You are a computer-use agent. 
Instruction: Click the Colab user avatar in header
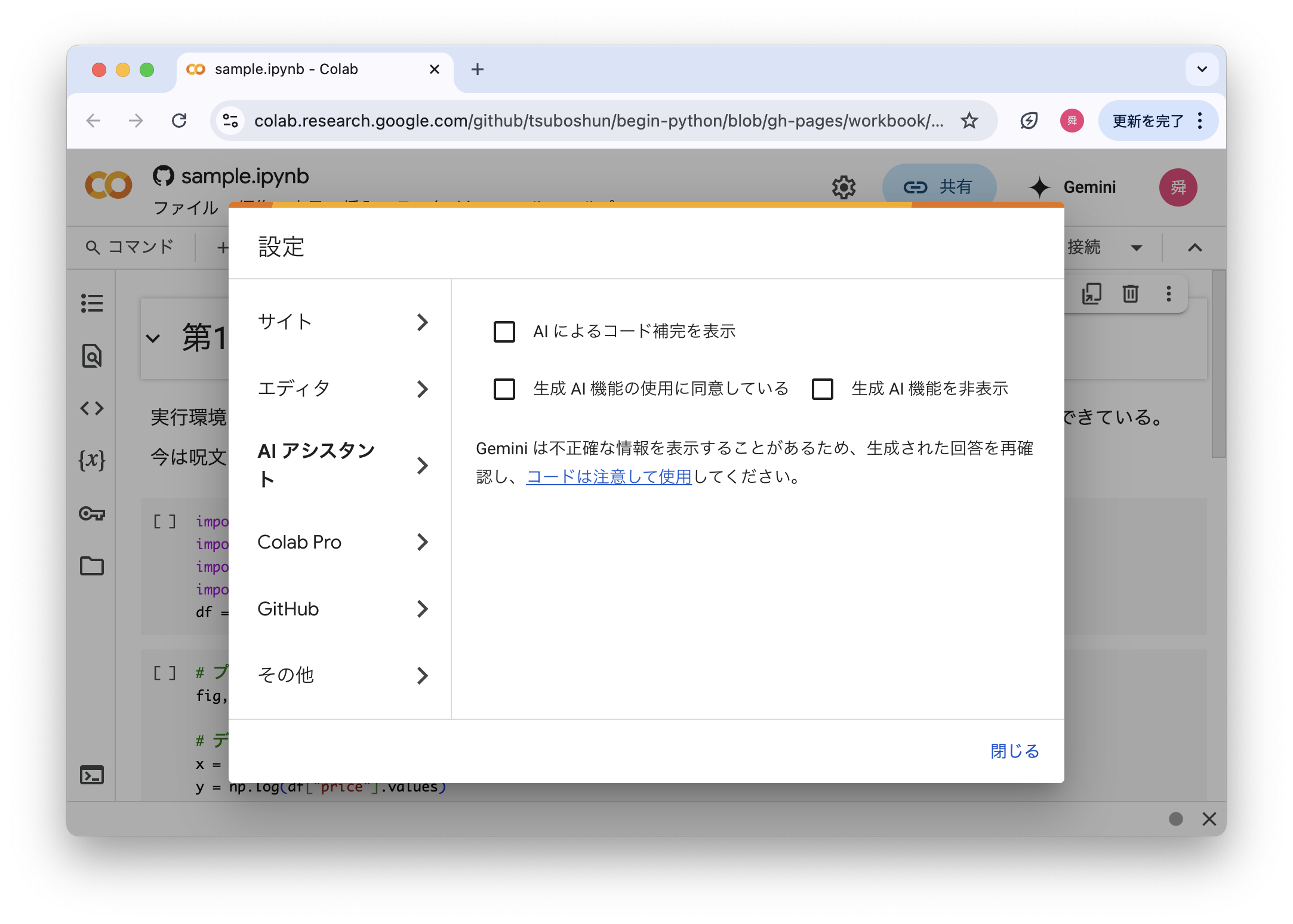tap(1178, 187)
